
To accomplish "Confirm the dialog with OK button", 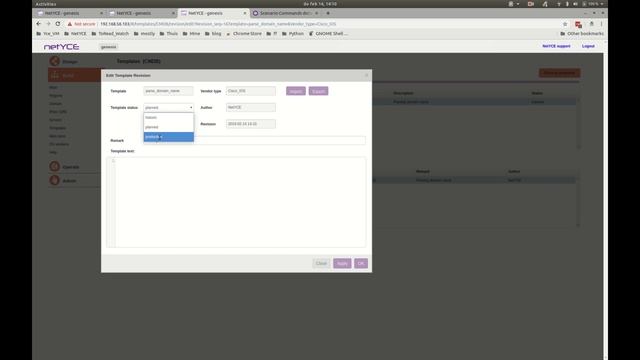I will (x=361, y=263).
